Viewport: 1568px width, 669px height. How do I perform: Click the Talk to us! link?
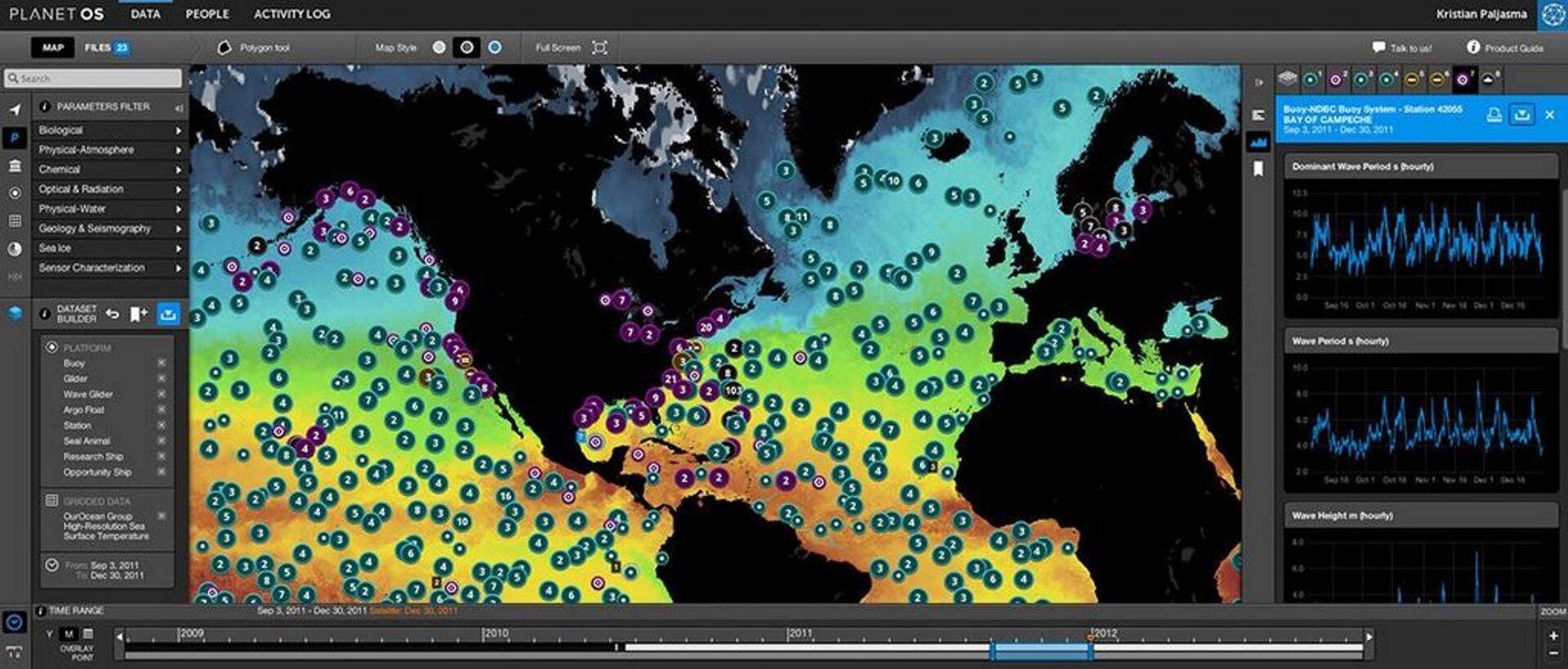coord(1402,48)
